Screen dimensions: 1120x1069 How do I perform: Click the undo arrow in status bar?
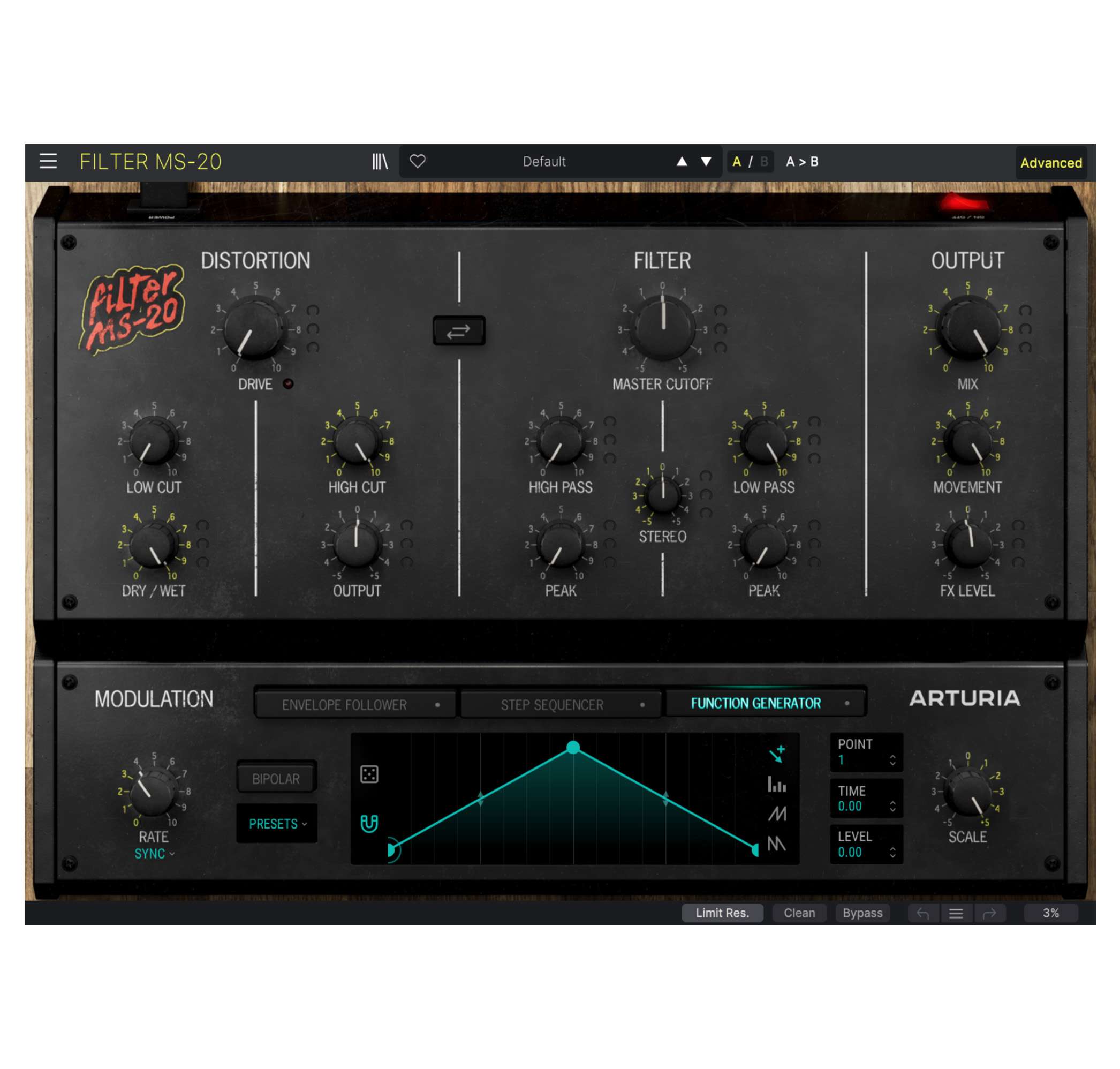923,913
